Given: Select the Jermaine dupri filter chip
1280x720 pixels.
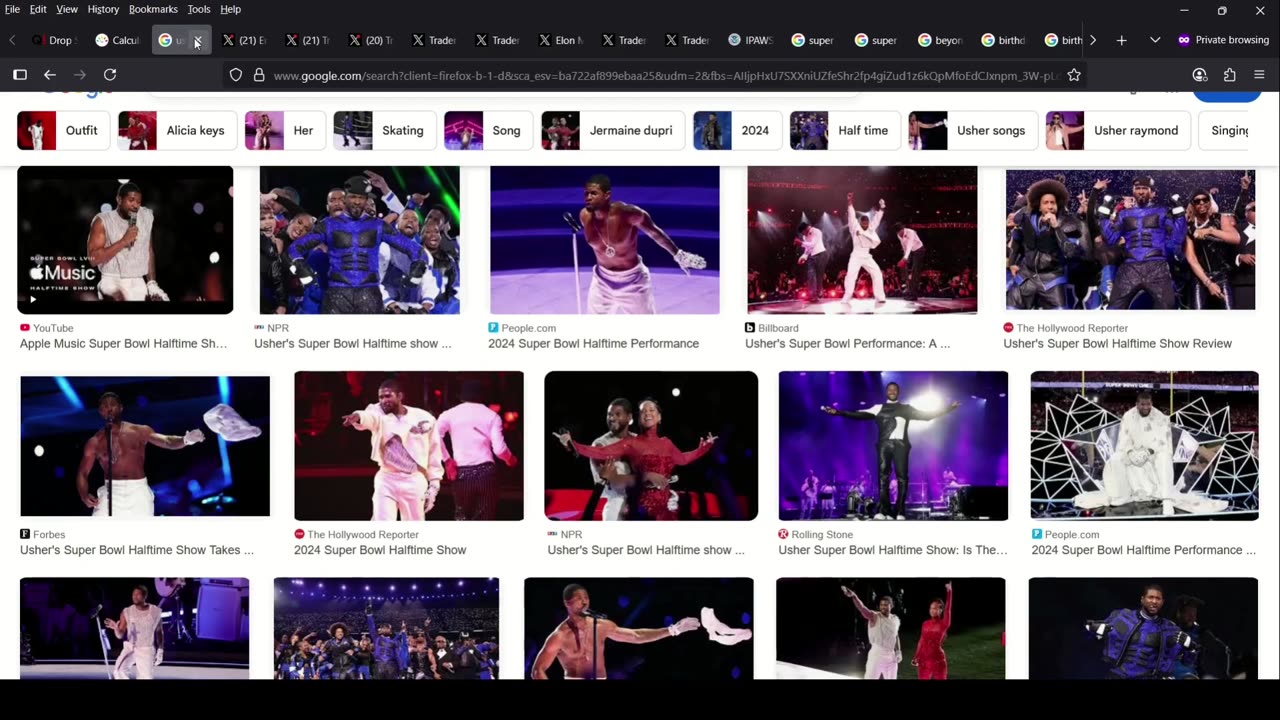Looking at the screenshot, I should tap(612, 131).
